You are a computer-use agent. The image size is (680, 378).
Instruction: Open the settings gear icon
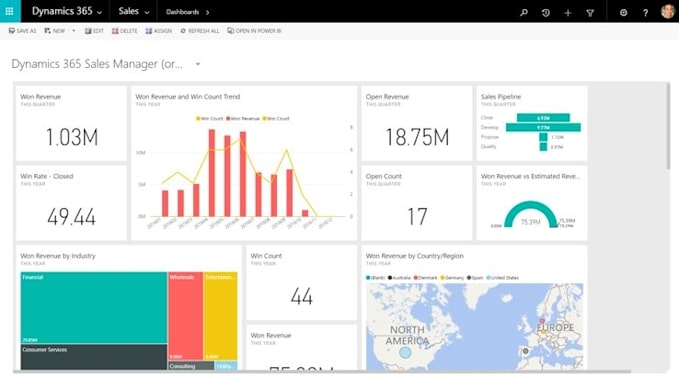click(x=623, y=13)
